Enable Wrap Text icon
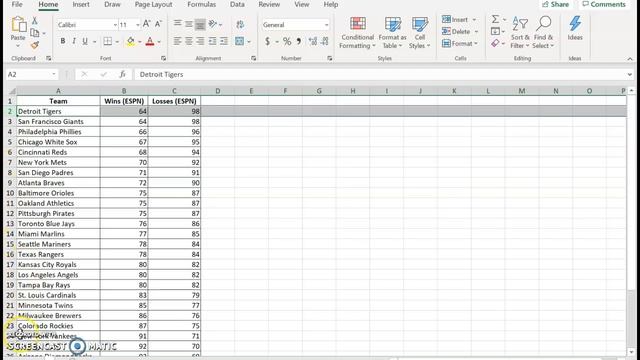This screenshot has height=360, width=640. click(x=240, y=24)
